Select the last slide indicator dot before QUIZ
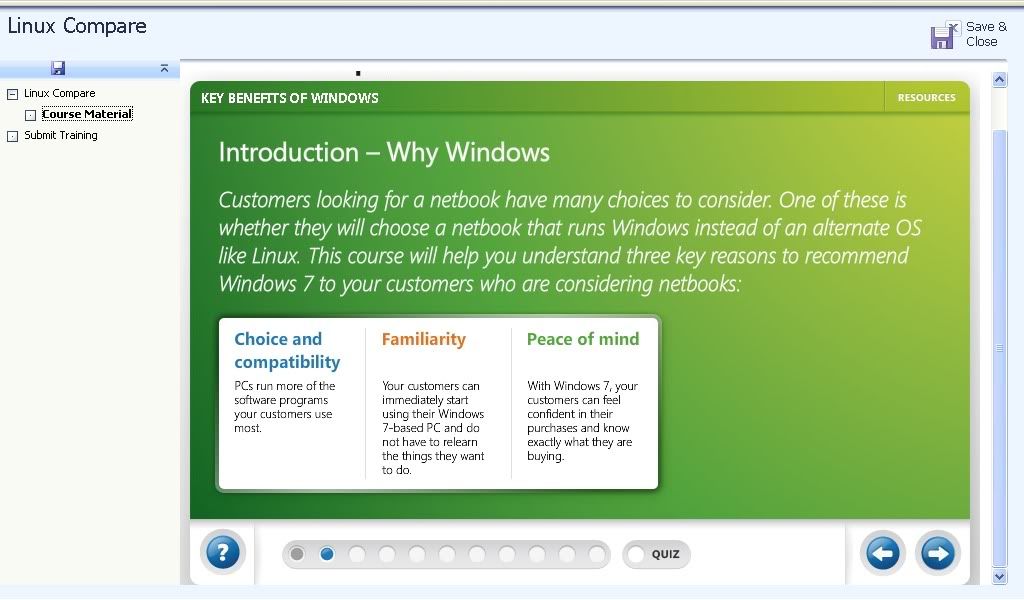 [596, 554]
